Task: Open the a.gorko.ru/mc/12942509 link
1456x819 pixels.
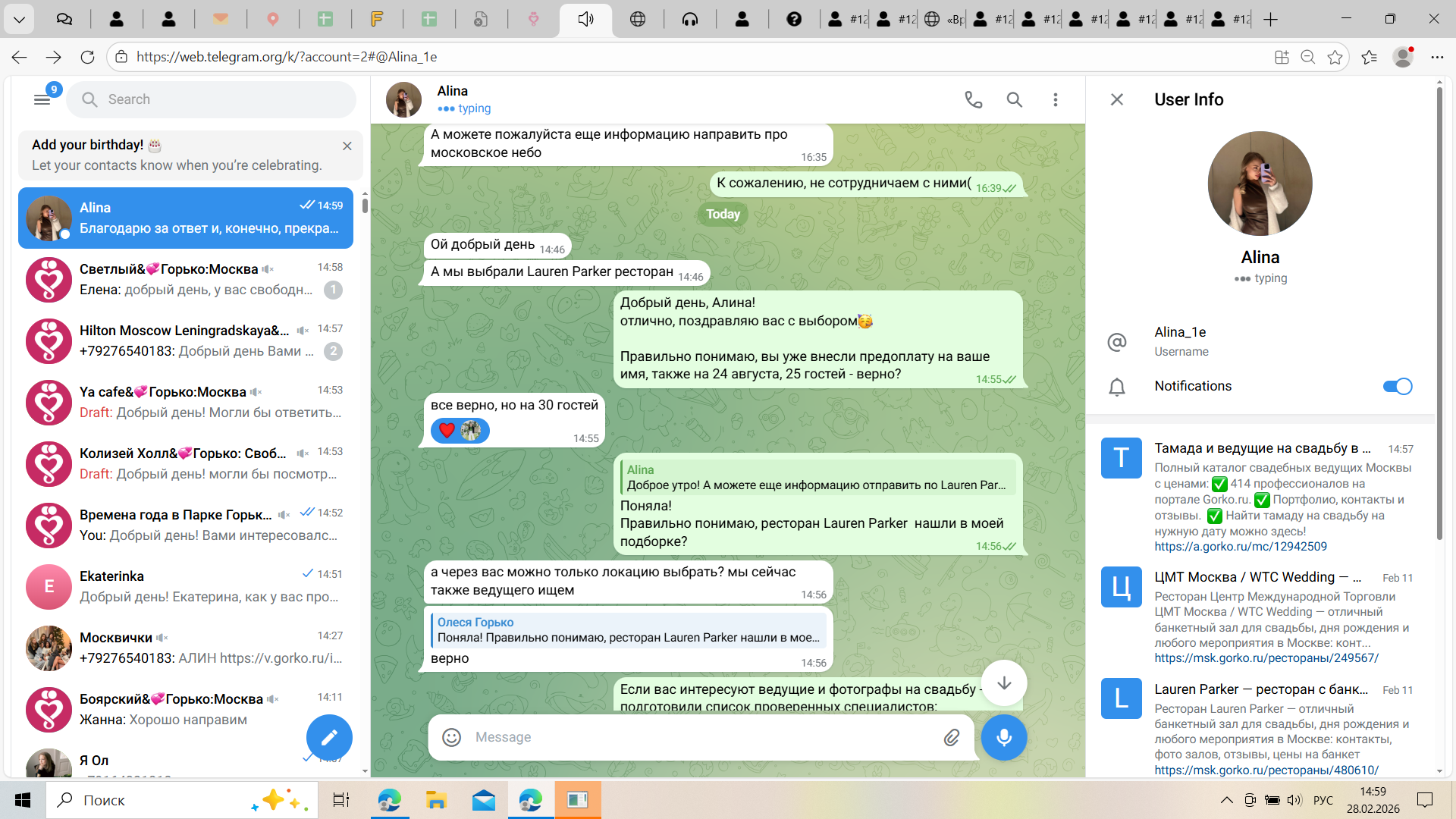Action: [1240, 546]
